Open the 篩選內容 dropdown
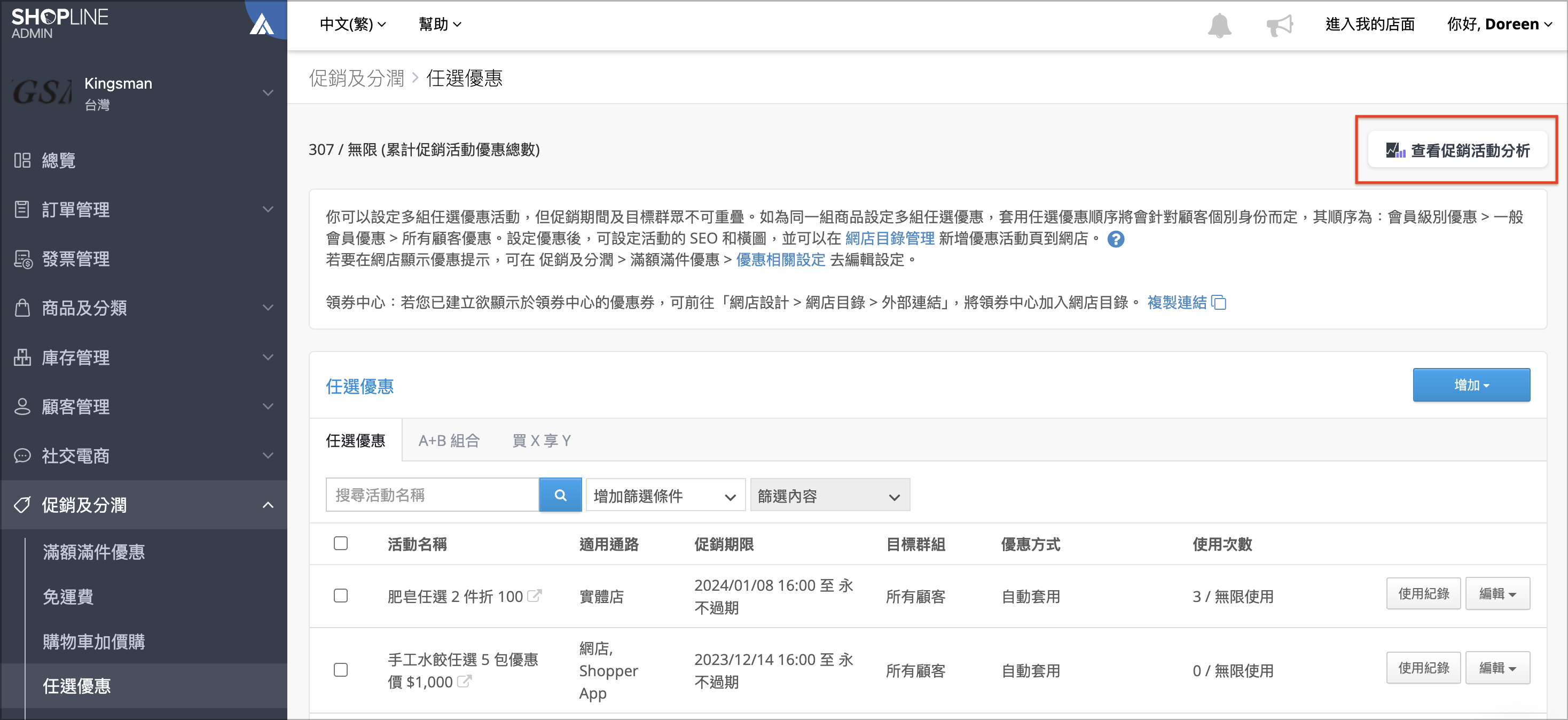The image size is (1568, 720). 829,496
